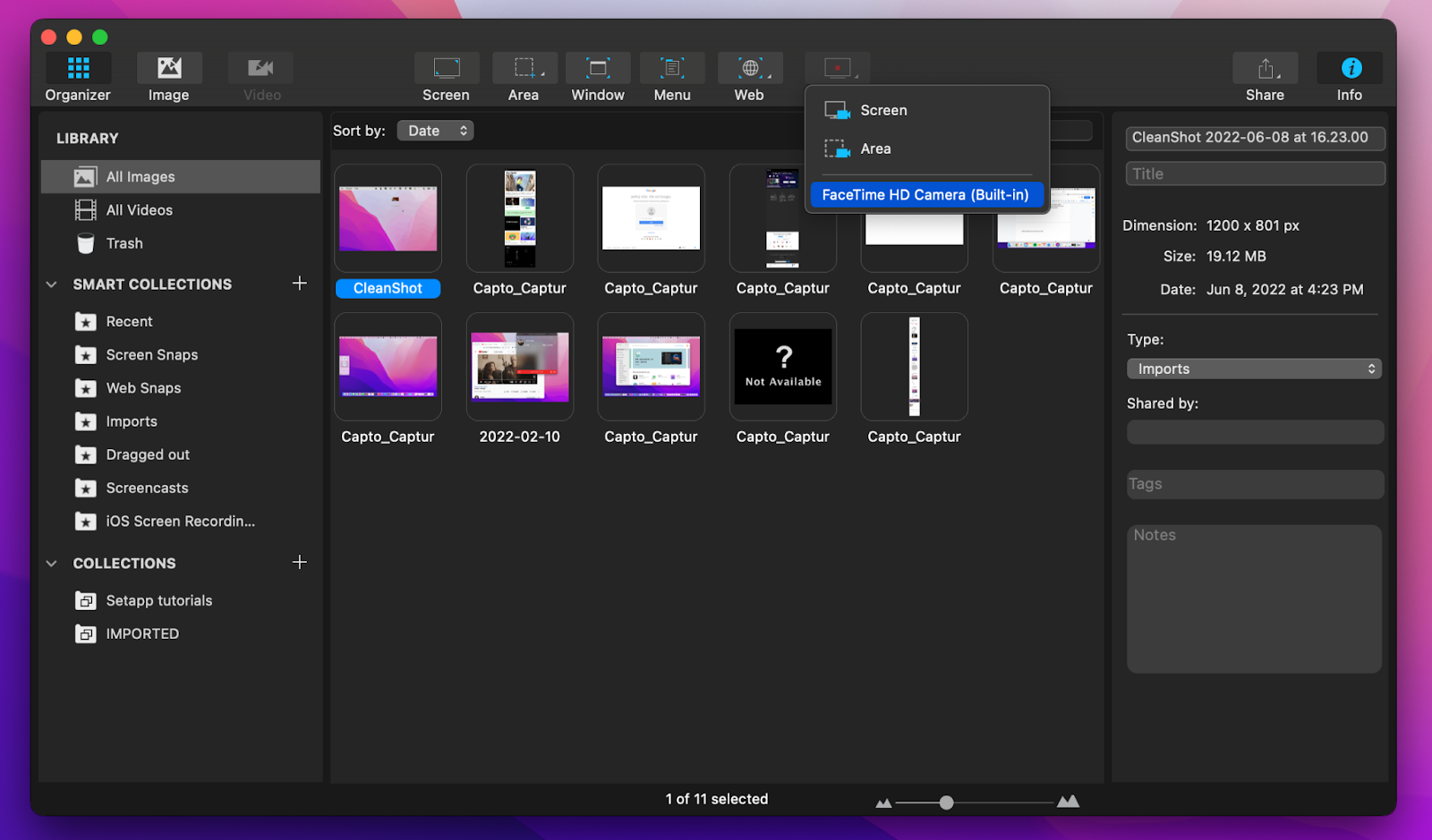Select FaceTime HD Camera (Built-in) option
The height and width of the screenshot is (840, 1432).
[x=926, y=194]
